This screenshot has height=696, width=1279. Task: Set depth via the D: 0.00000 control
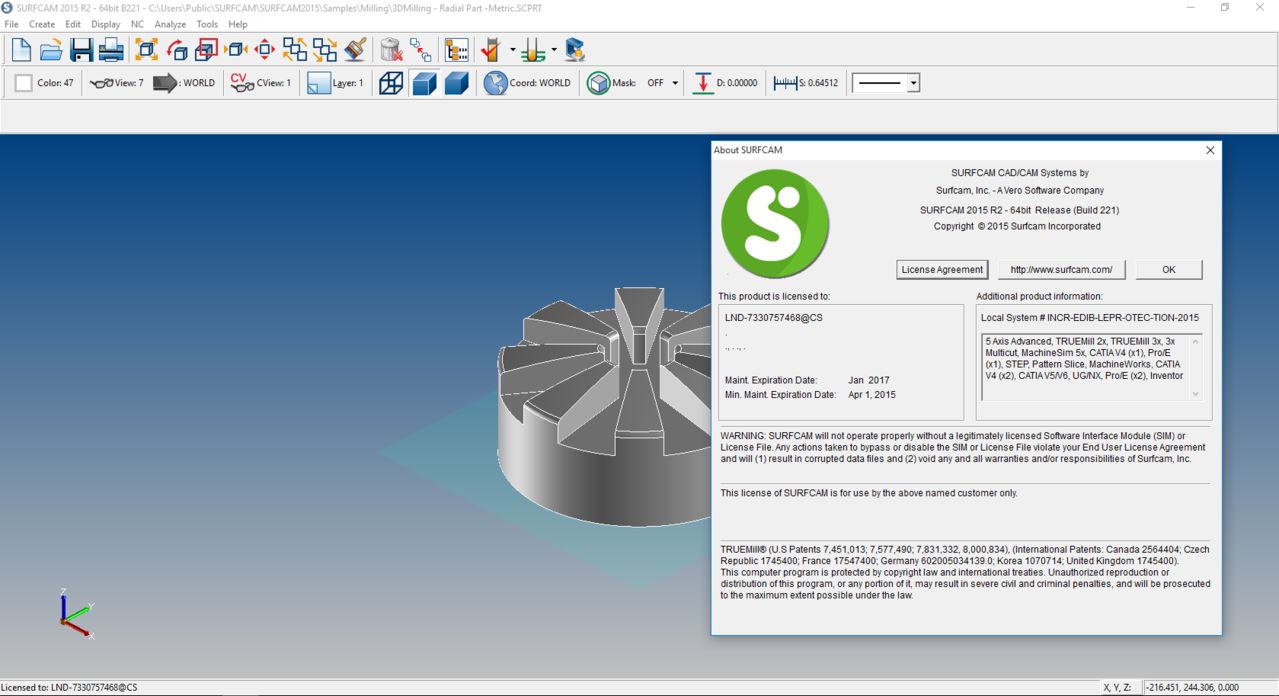coord(724,83)
